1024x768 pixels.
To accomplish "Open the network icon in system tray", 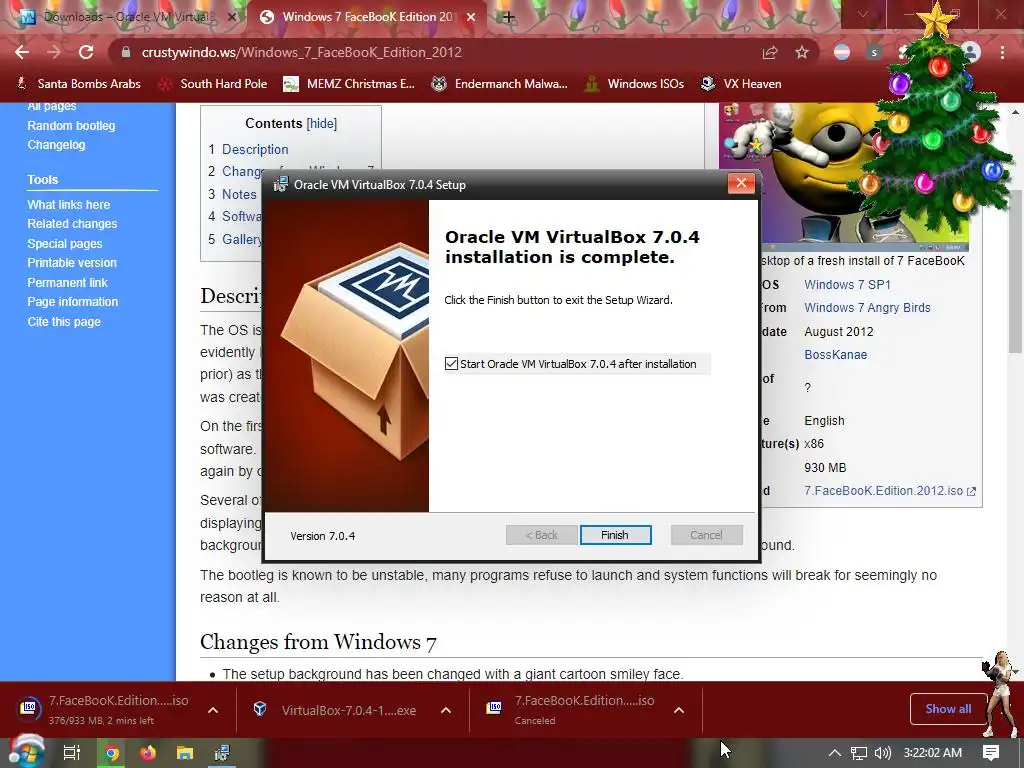I will click(859, 753).
